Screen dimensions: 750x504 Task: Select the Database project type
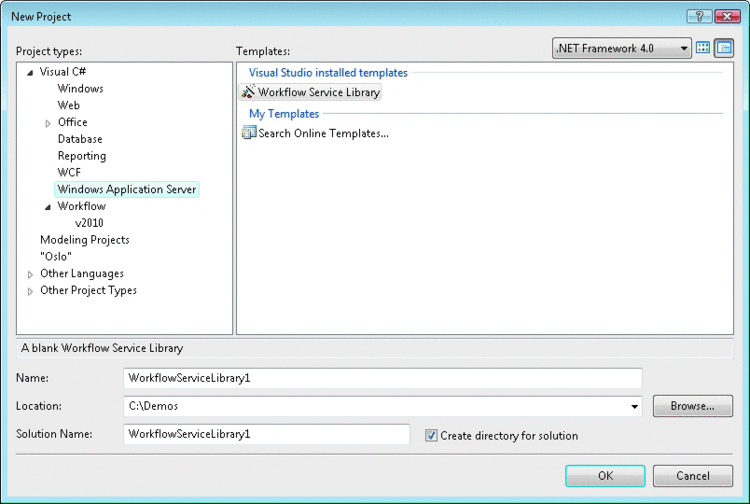tap(80, 139)
